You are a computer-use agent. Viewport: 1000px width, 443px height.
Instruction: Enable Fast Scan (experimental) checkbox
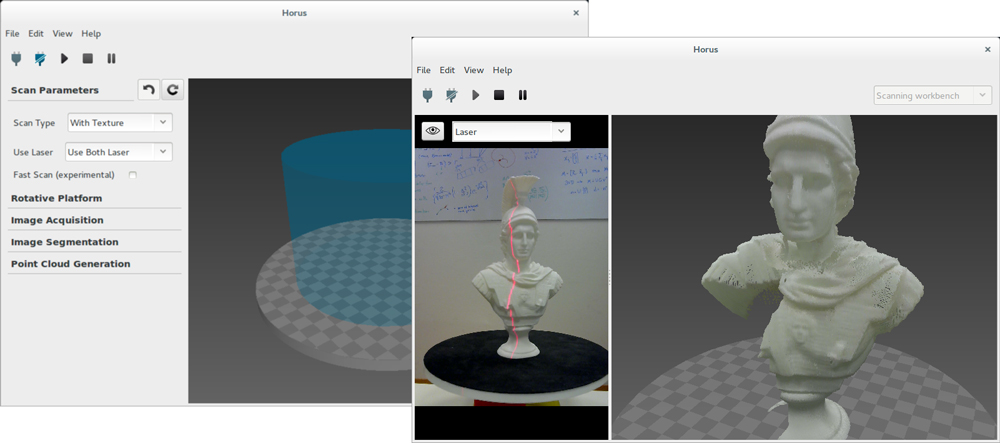coord(133,175)
